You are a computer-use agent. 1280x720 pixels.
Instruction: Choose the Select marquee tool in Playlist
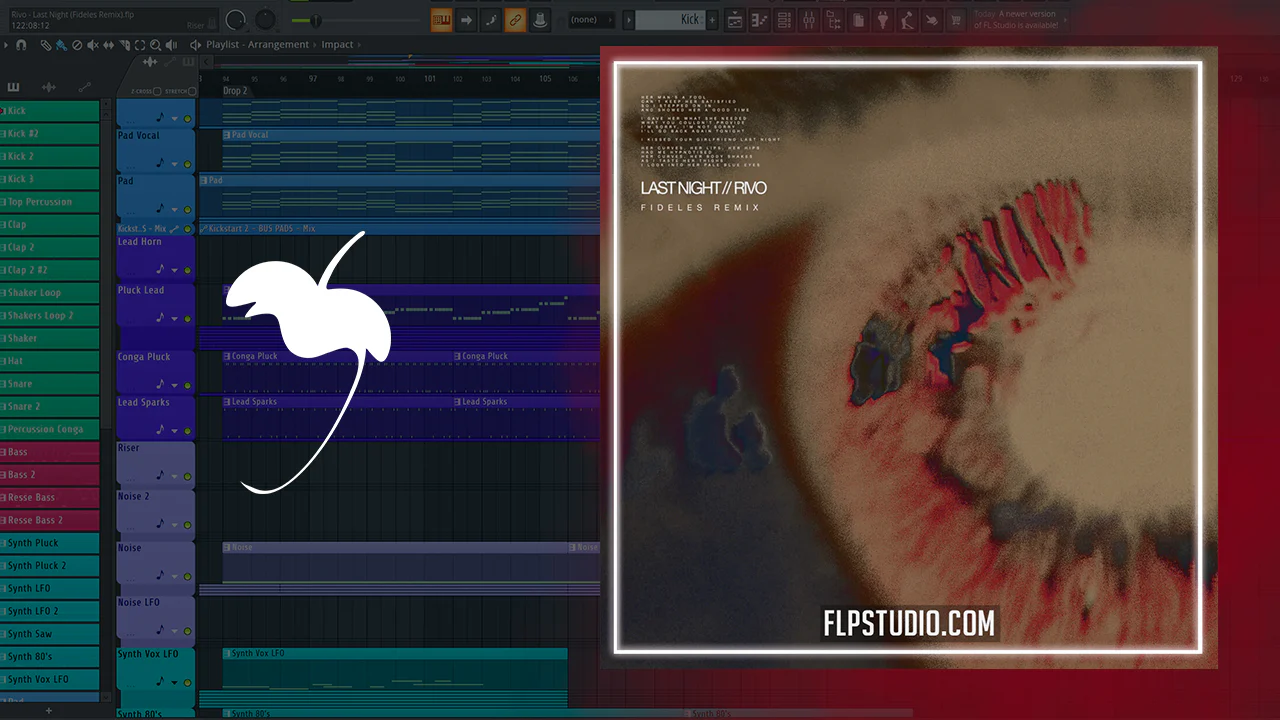(139, 45)
